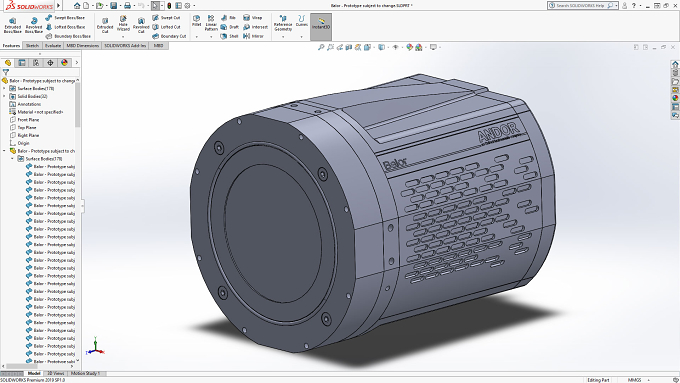Screen dimensions: 680x383
Task: Open the Reference Geometry dropdown
Action: 283,26
